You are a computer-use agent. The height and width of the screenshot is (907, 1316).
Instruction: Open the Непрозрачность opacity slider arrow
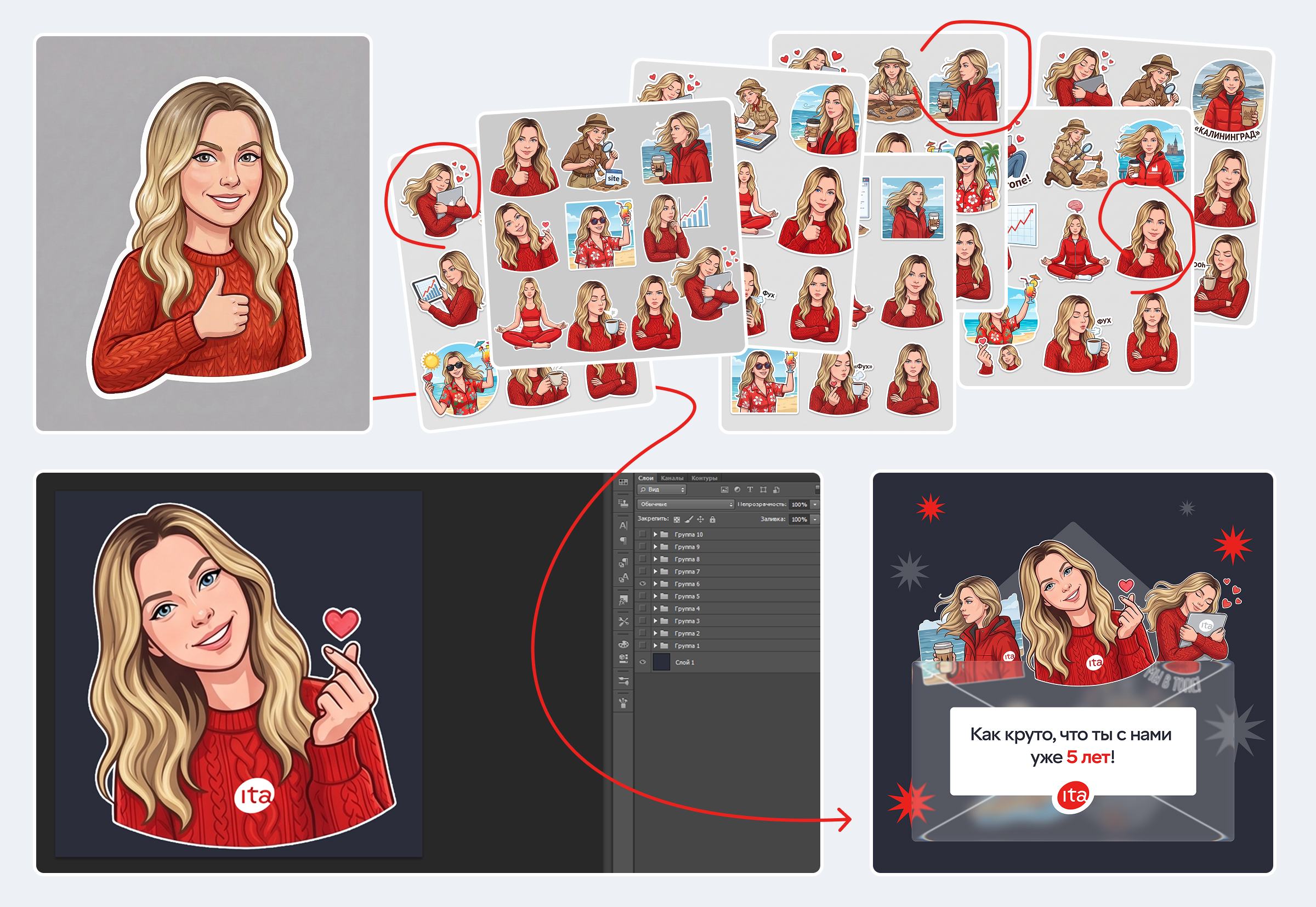click(x=815, y=504)
